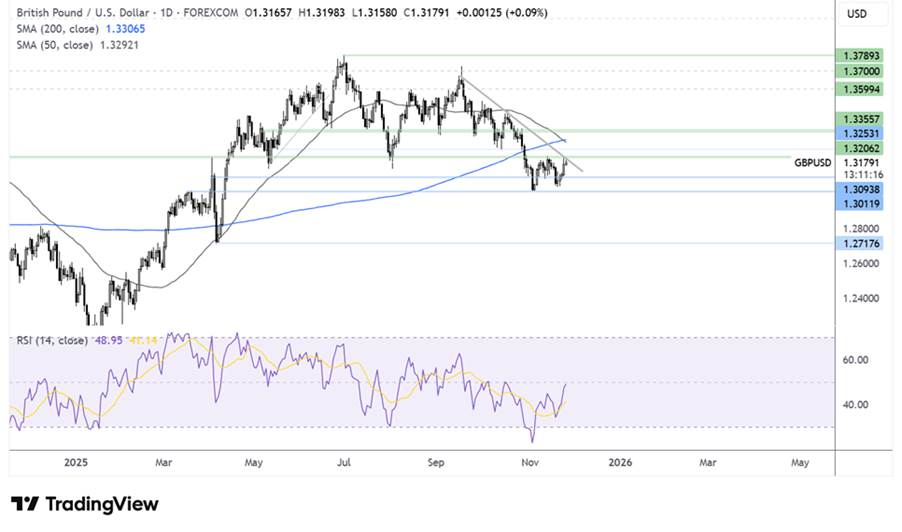
Task: Select the GBPUSD symbol tag on price axis
Action: pyautogui.click(x=814, y=162)
